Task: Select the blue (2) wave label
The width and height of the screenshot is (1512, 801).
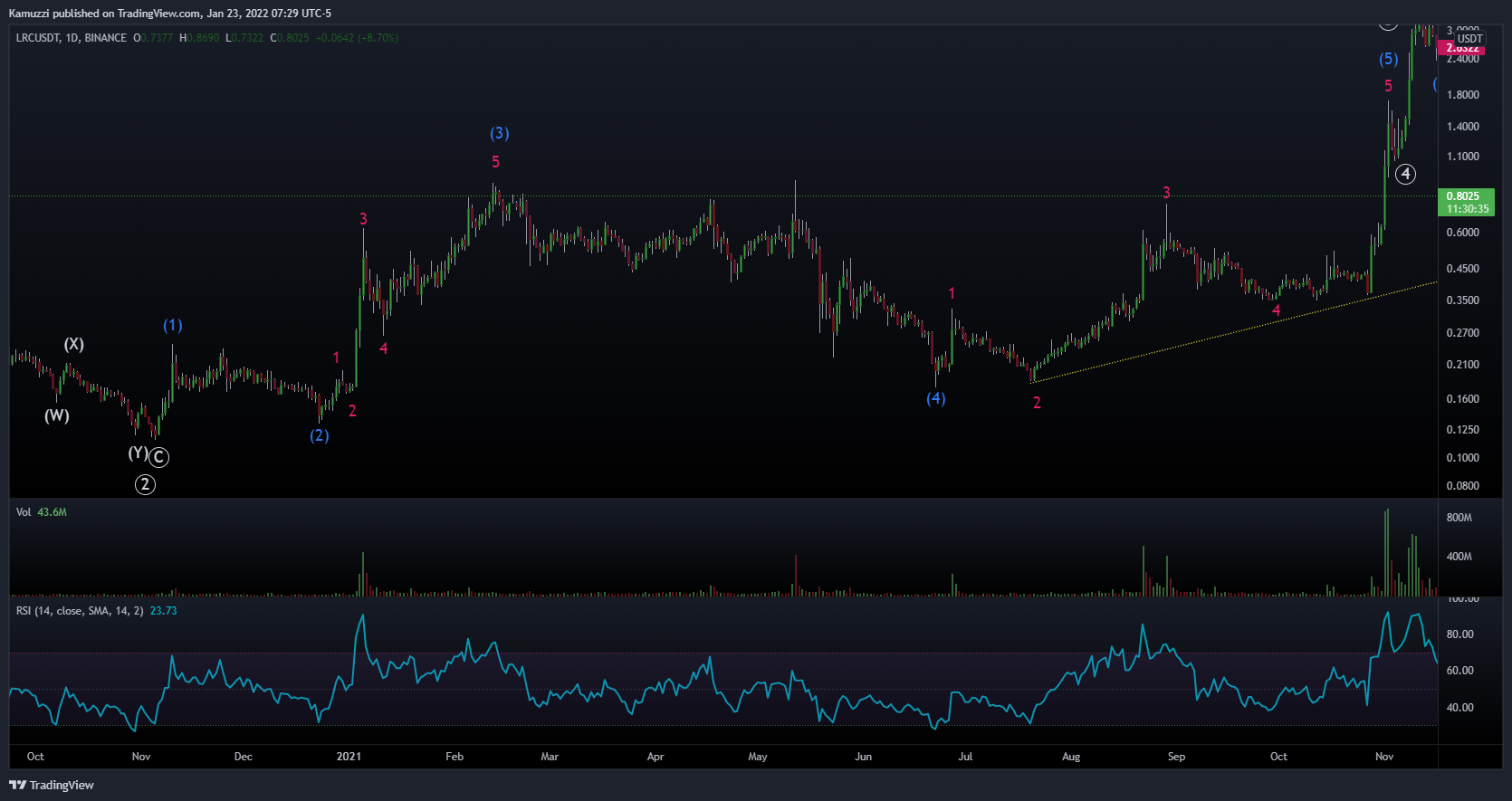Action: [x=320, y=435]
